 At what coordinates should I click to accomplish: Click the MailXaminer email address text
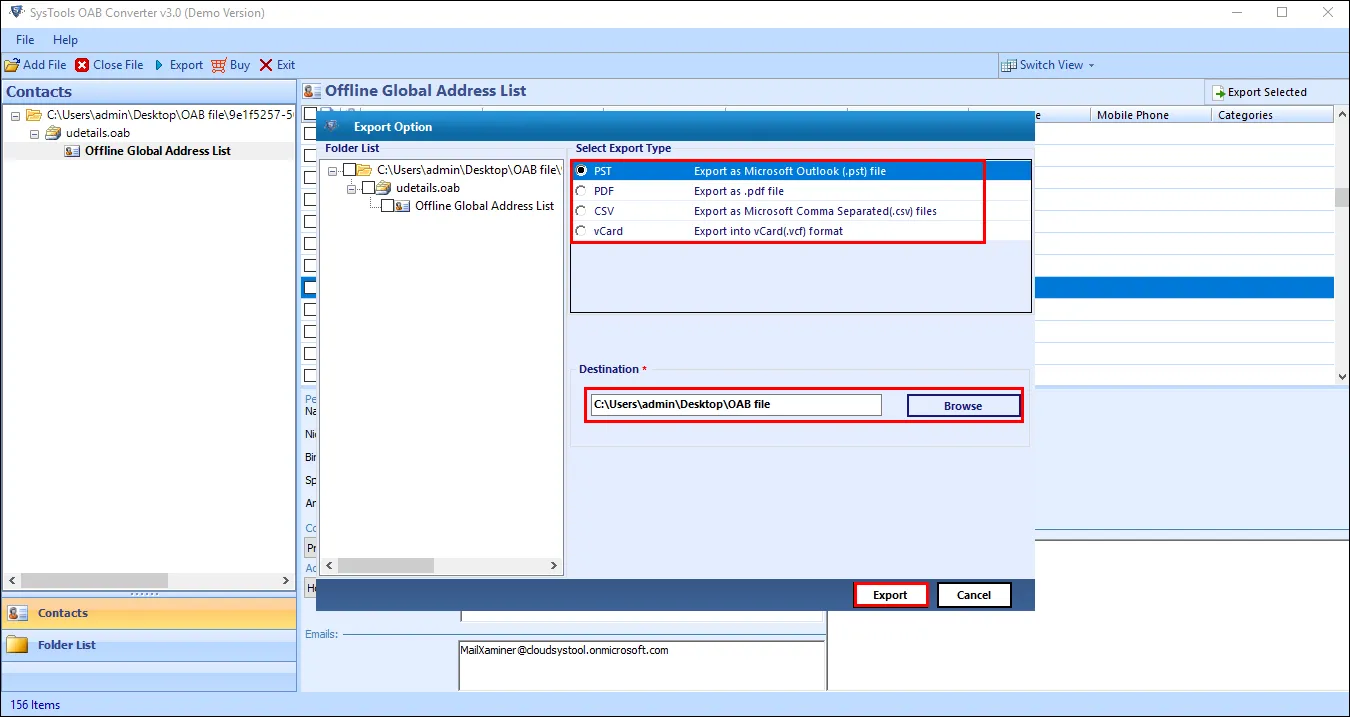564,650
